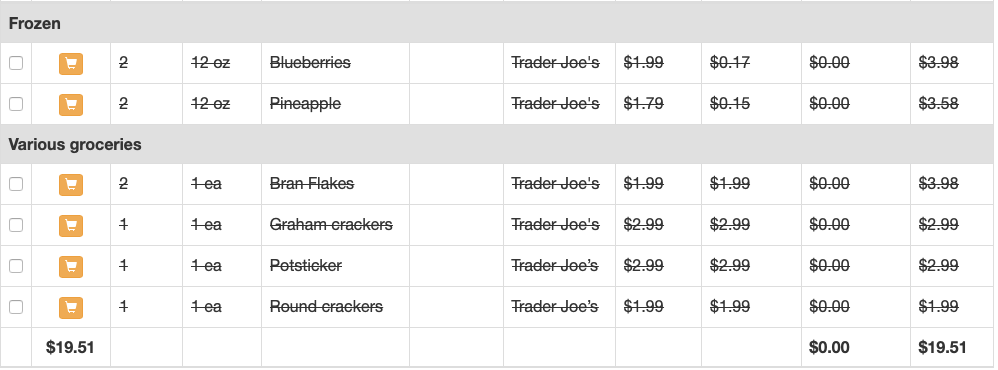
Task: Click the 12 oz size of Blueberries
Action: pyautogui.click(x=211, y=62)
